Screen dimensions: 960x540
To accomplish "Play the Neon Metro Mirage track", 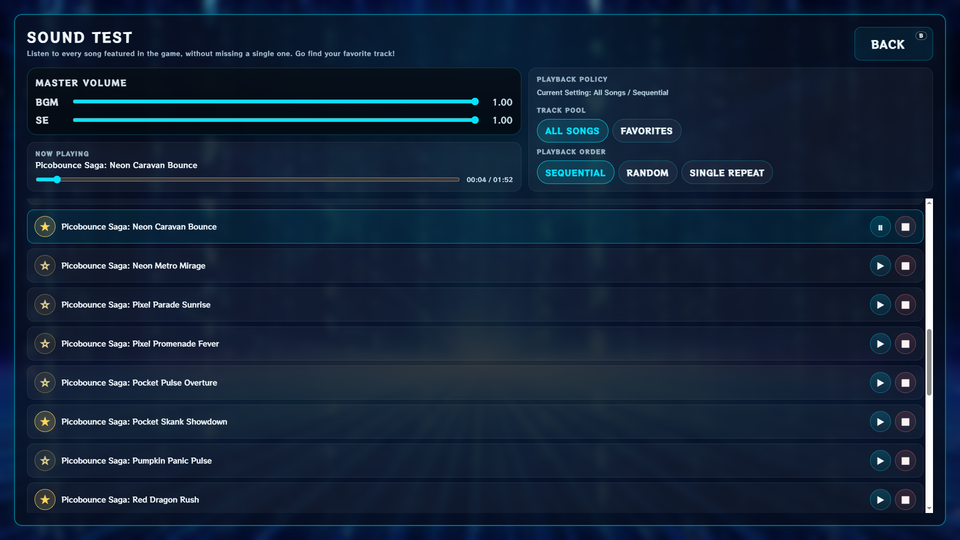I will click(x=880, y=266).
